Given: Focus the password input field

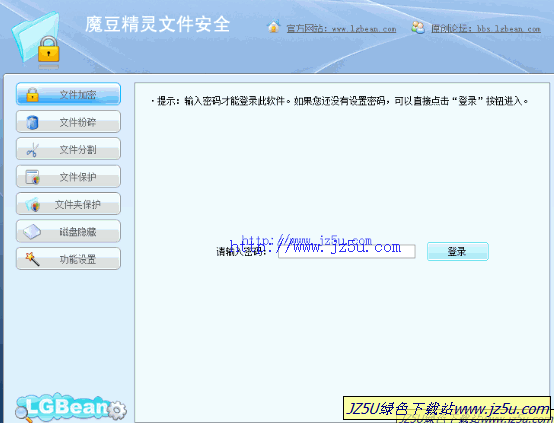Looking at the screenshot, I should coord(347,251).
